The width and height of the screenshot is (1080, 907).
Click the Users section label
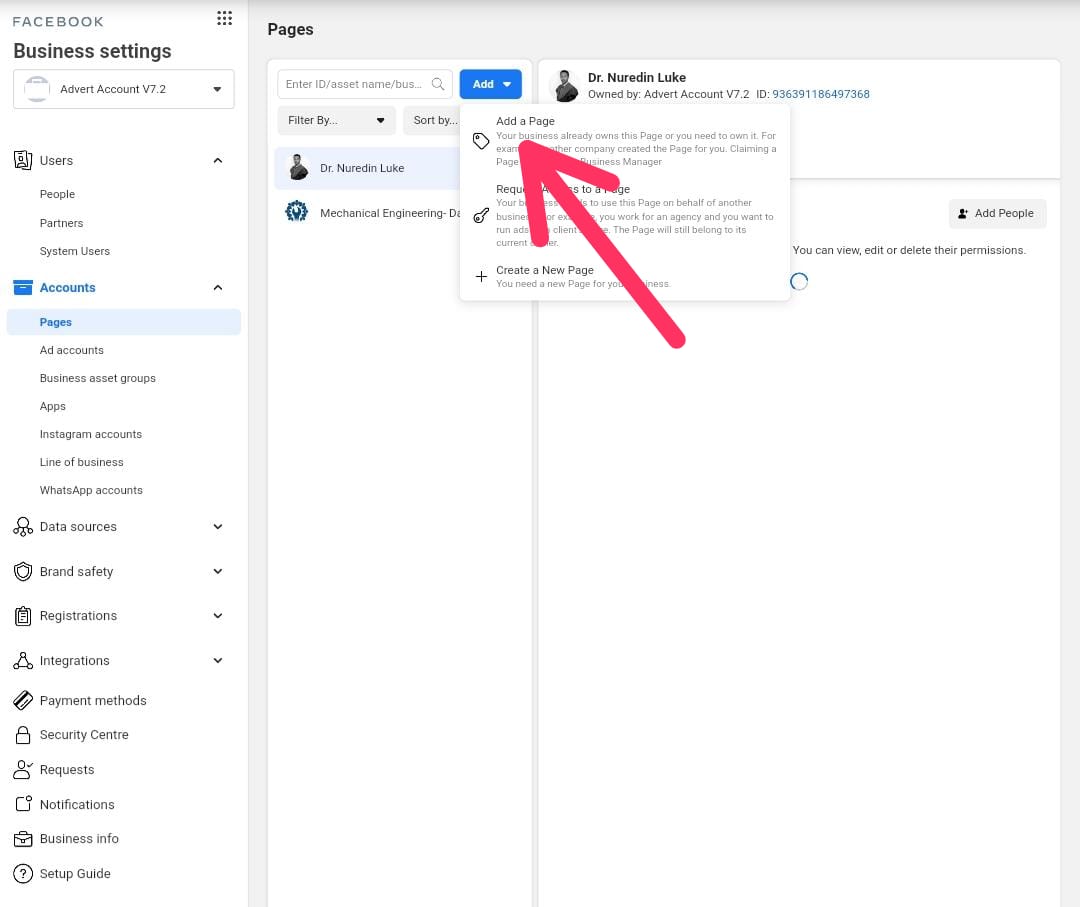tap(56, 160)
